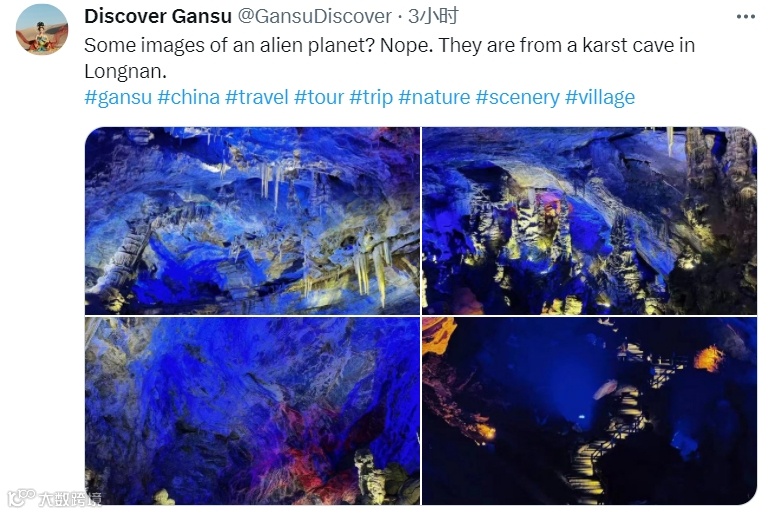
Task: Open the #travel hashtag
Action: click(257, 97)
